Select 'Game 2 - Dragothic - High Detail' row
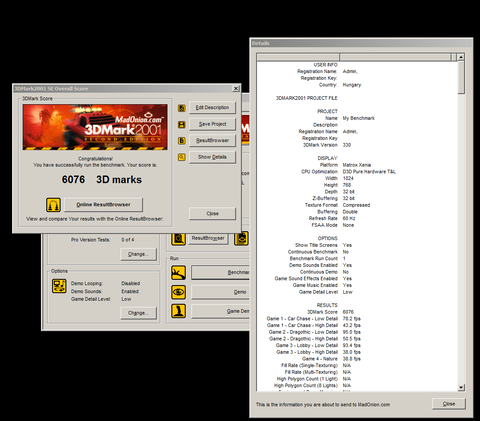This screenshot has width=480, height=421. pos(315,339)
